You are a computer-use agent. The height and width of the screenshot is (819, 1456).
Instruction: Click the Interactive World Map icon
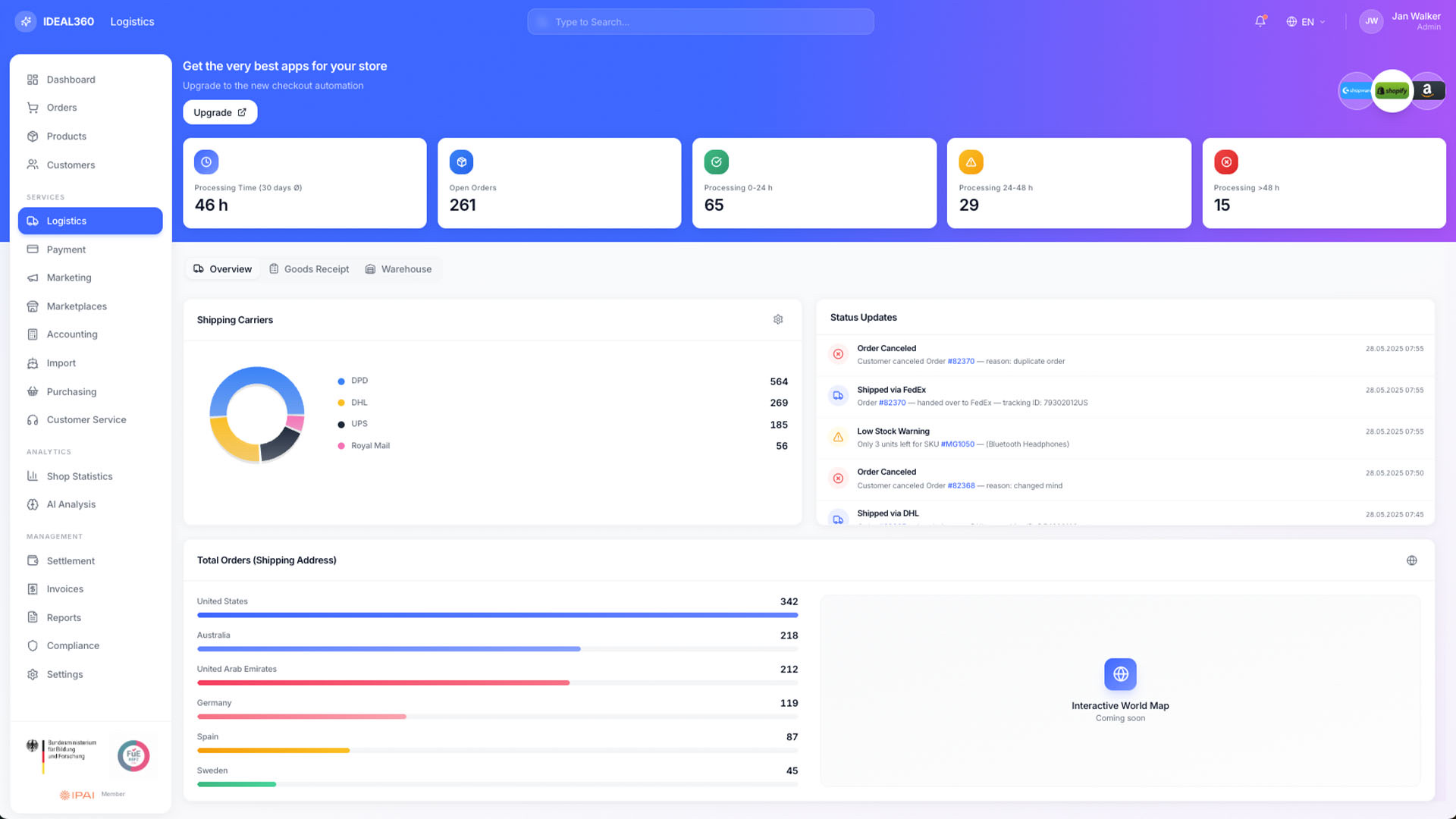click(x=1120, y=674)
